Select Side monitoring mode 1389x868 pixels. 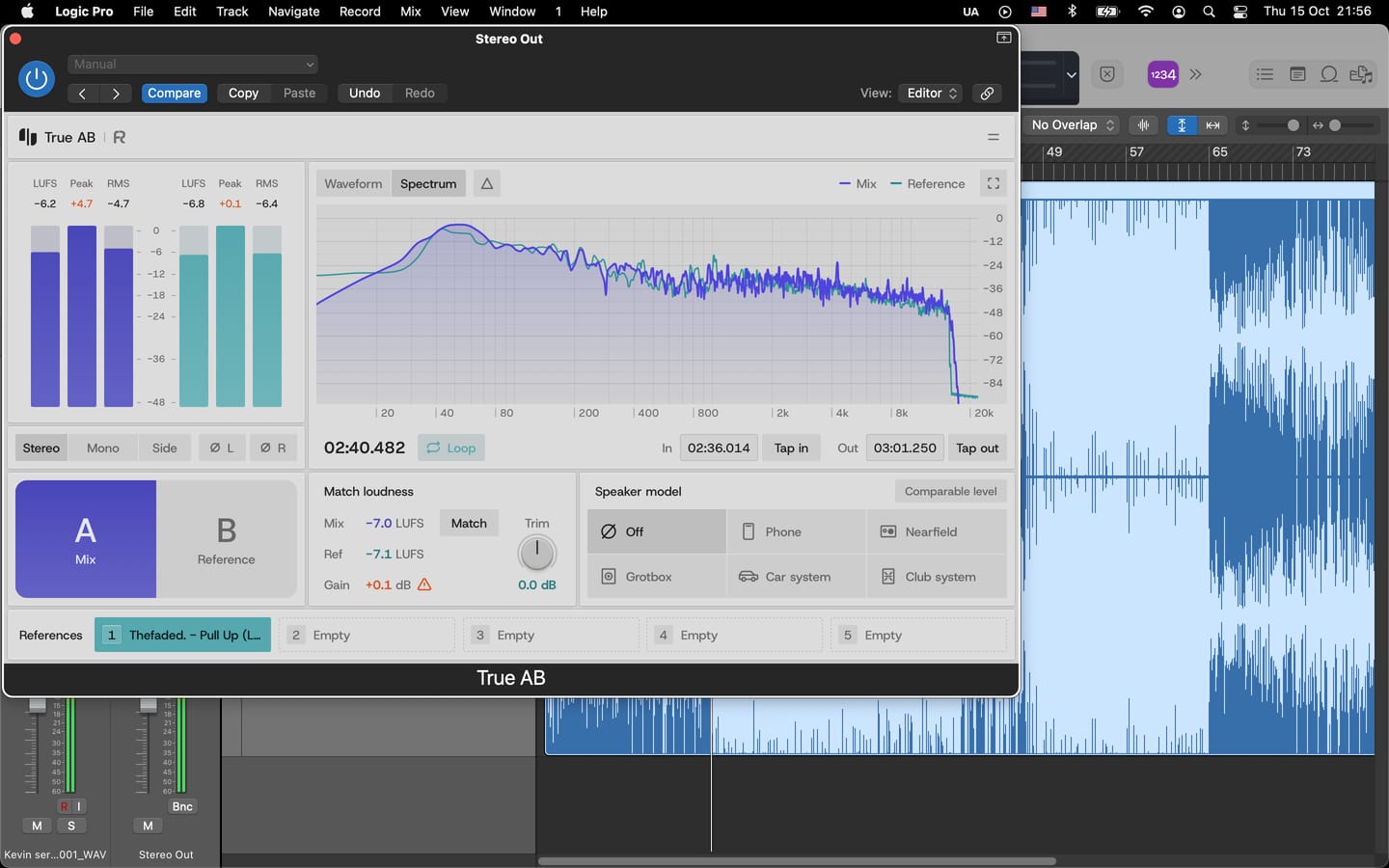coord(165,448)
